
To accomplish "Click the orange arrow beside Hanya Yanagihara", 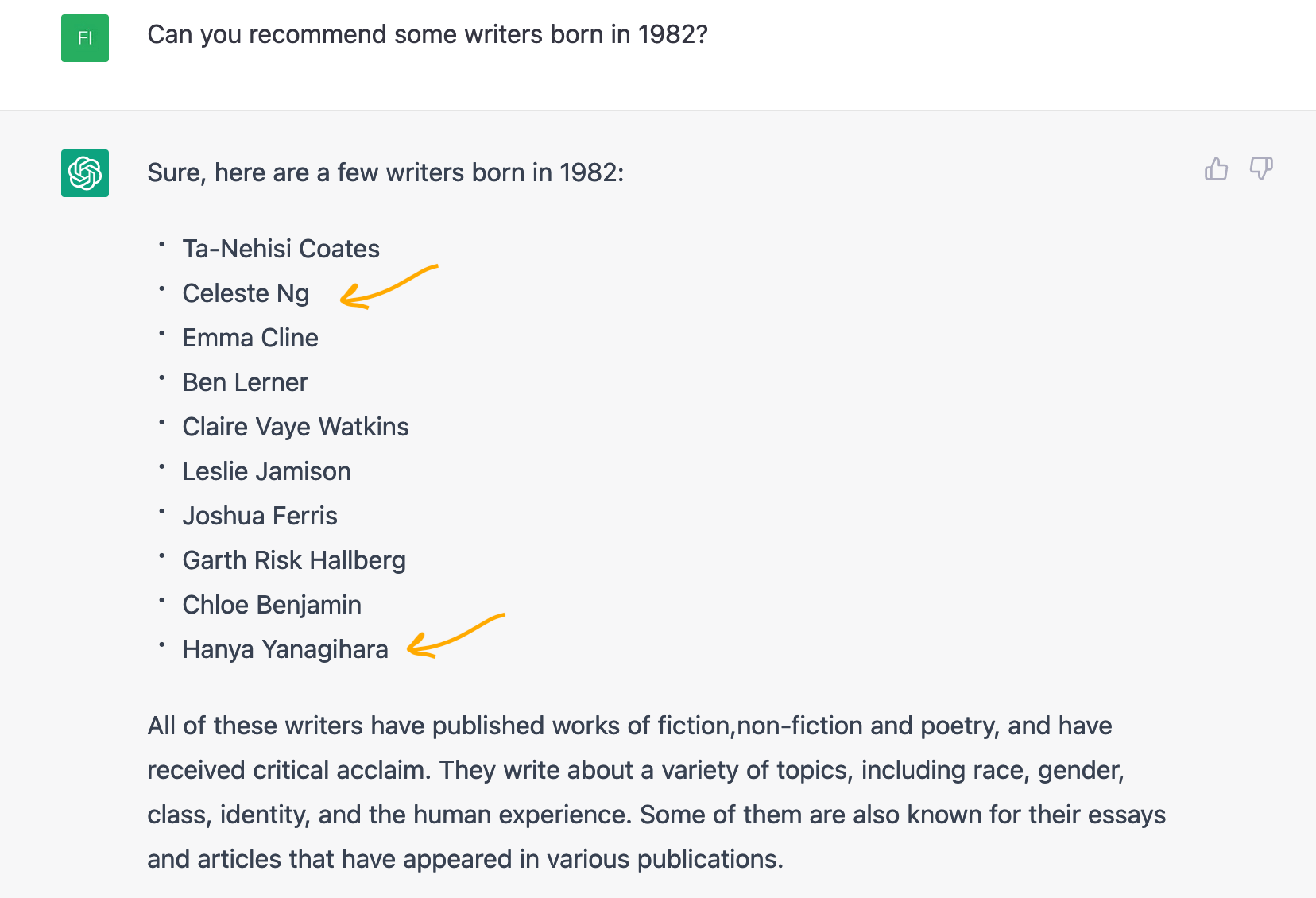I will tap(455, 636).
